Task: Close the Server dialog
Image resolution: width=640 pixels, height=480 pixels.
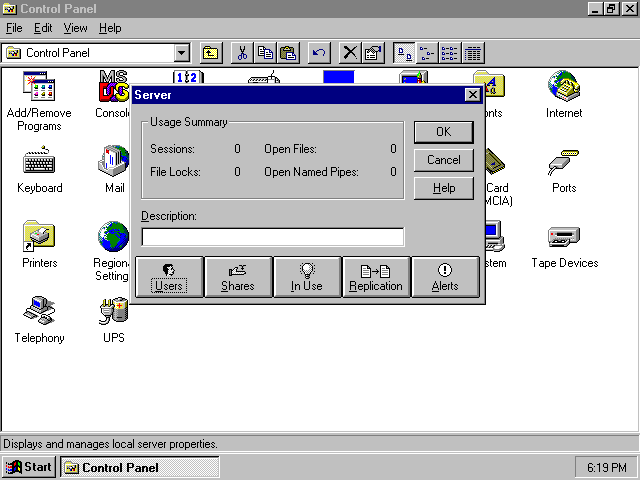Action: [473, 95]
